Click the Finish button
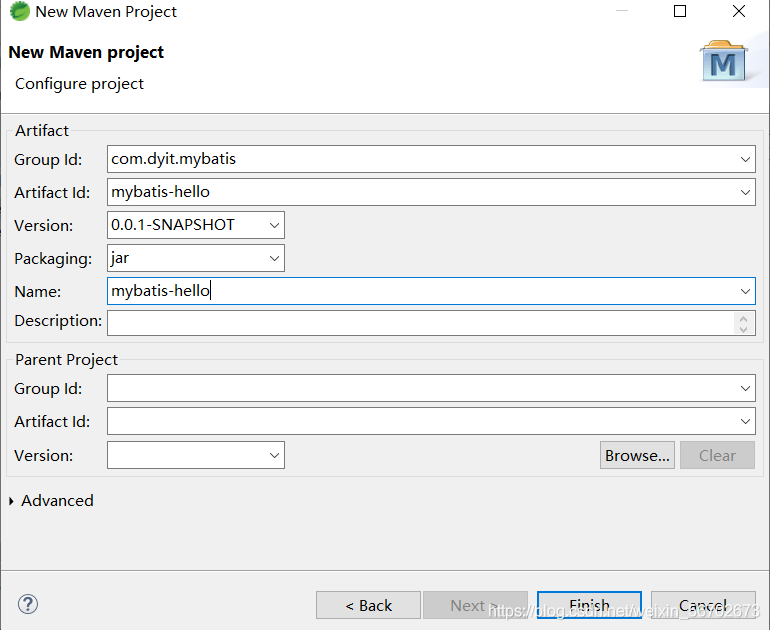Image resolution: width=770 pixels, height=630 pixels. pos(589,605)
